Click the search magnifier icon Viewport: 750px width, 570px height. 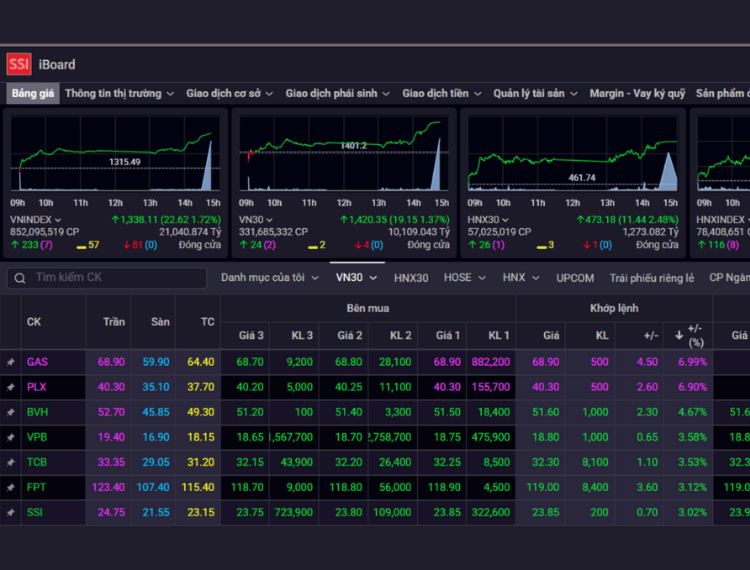click(20, 278)
